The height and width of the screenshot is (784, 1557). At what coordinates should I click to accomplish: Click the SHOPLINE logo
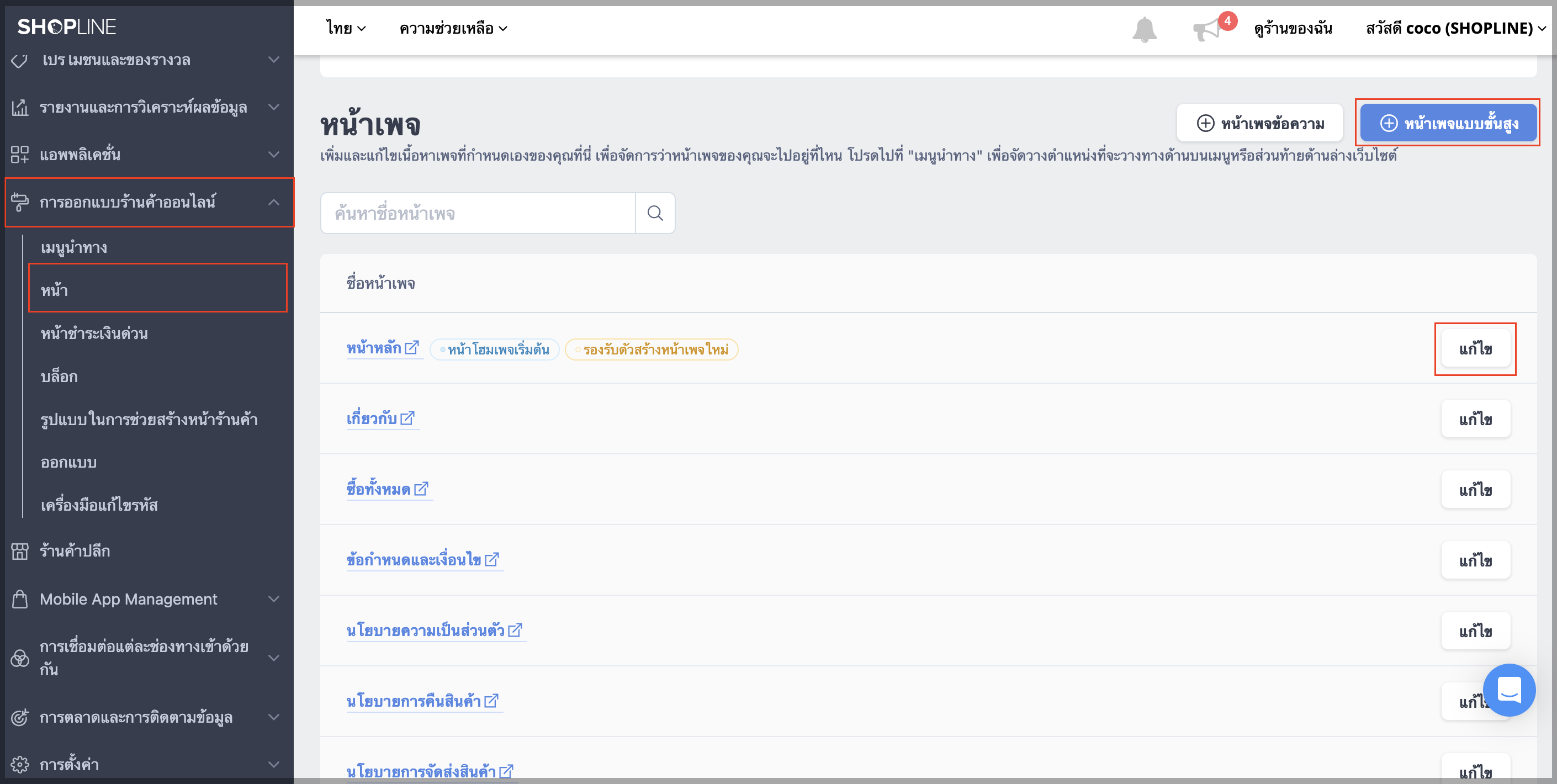click(x=66, y=27)
